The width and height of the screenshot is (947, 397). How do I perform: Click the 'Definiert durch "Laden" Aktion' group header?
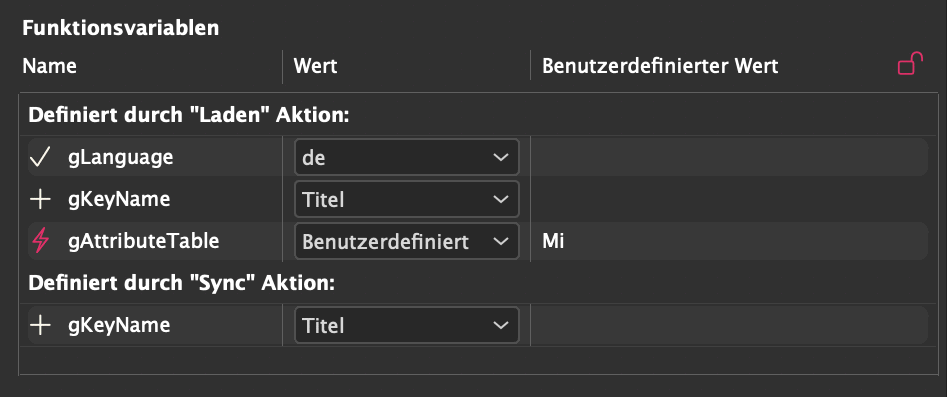(189, 115)
